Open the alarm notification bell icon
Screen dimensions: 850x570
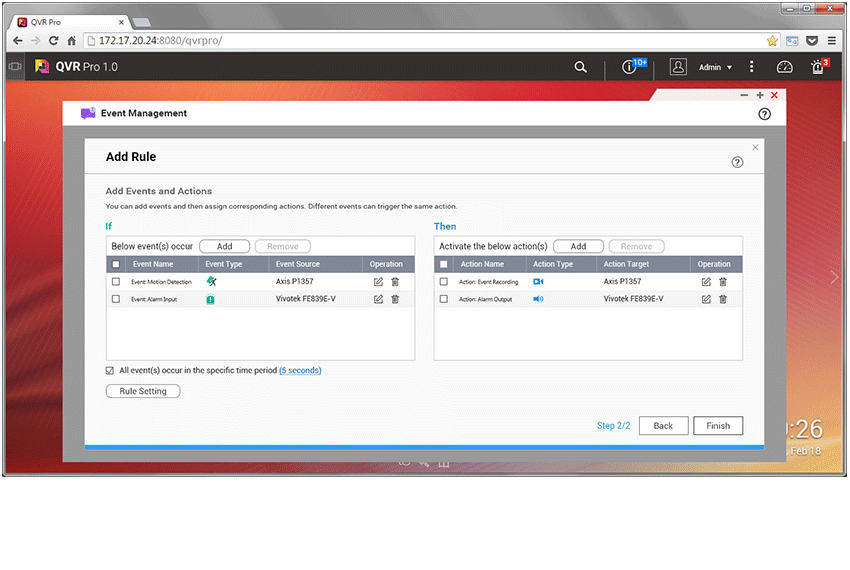click(818, 67)
